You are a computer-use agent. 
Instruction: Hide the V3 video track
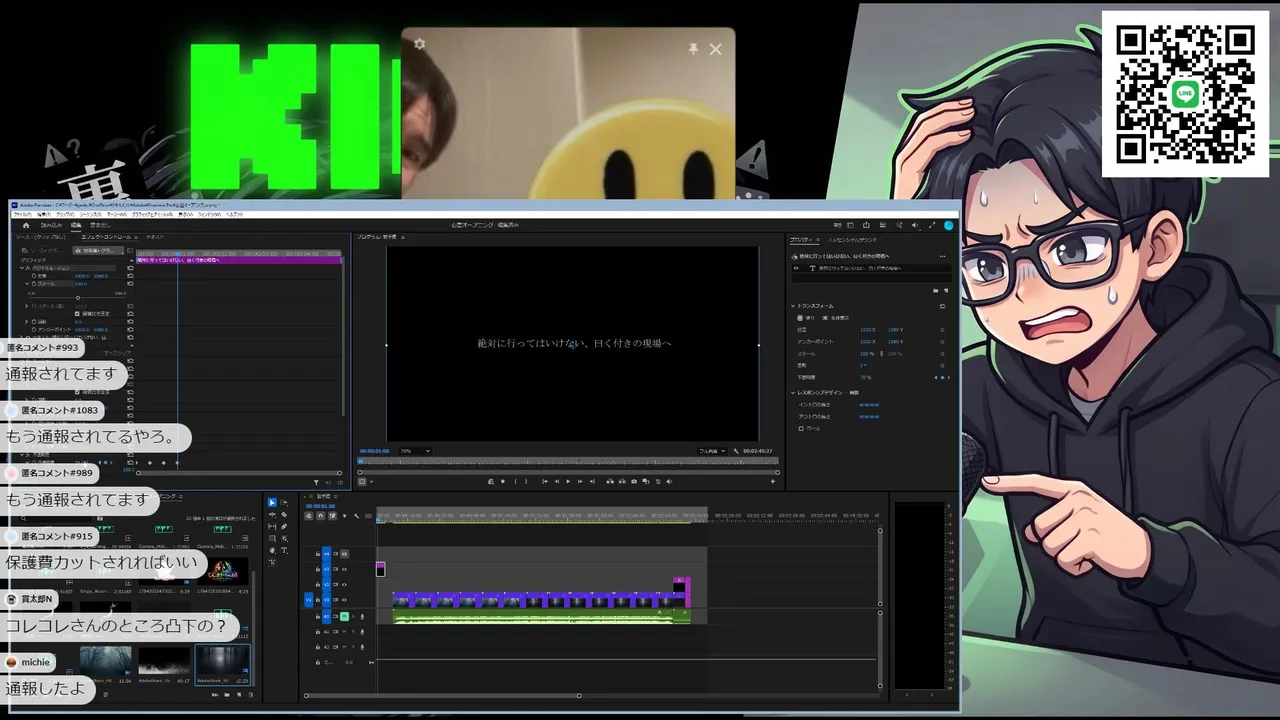coord(344,569)
